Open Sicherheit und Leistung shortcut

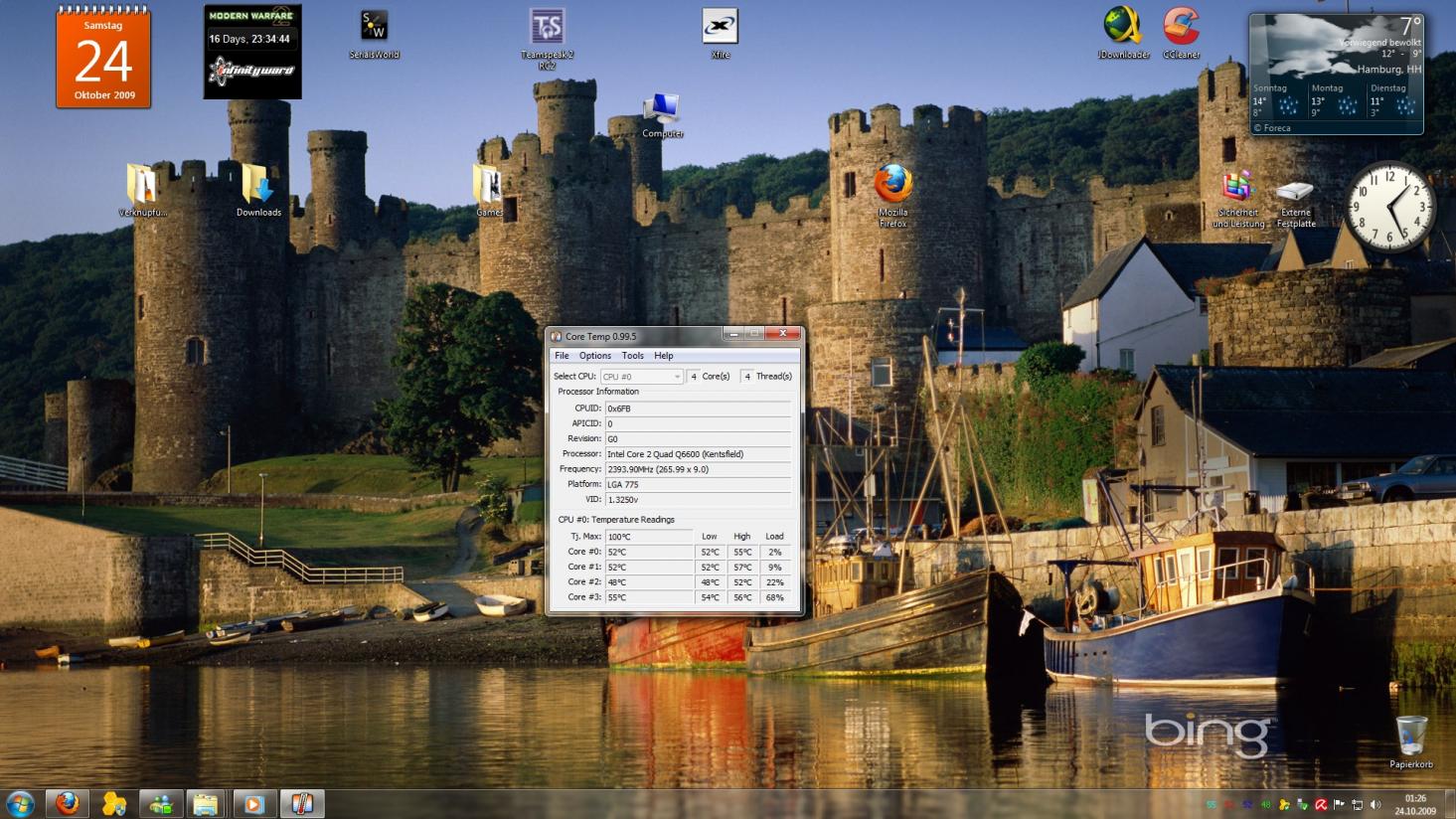[x=1238, y=199]
